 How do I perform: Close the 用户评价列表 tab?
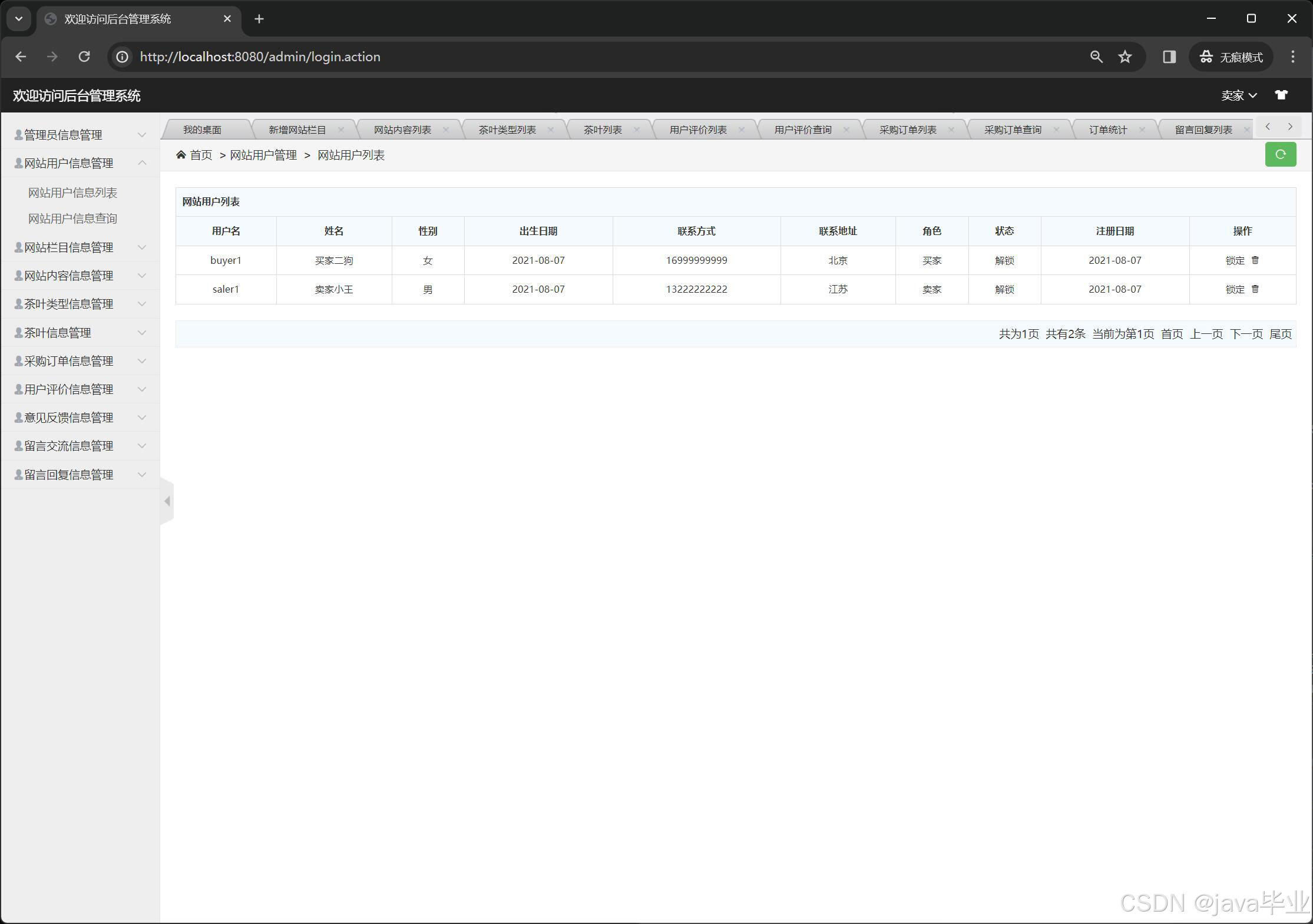(742, 130)
